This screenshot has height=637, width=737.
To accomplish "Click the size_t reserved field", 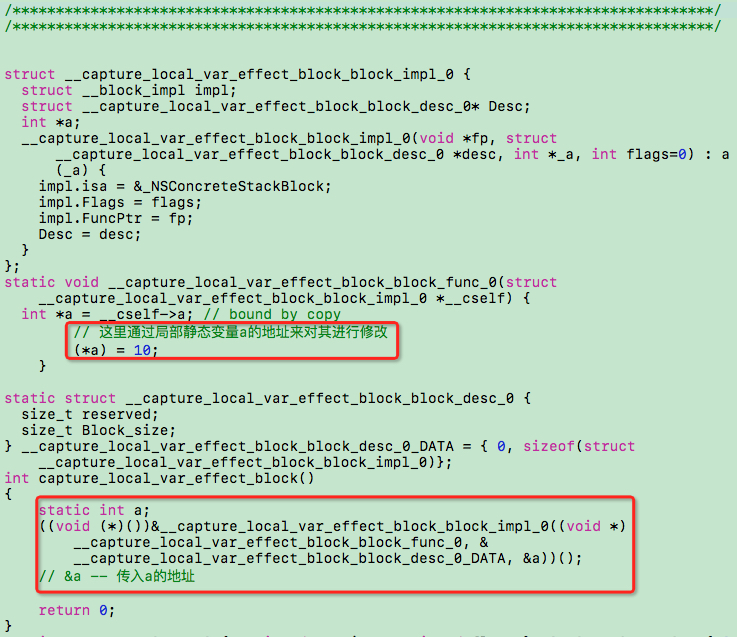I will pyautogui.click(x=90, y=414).
